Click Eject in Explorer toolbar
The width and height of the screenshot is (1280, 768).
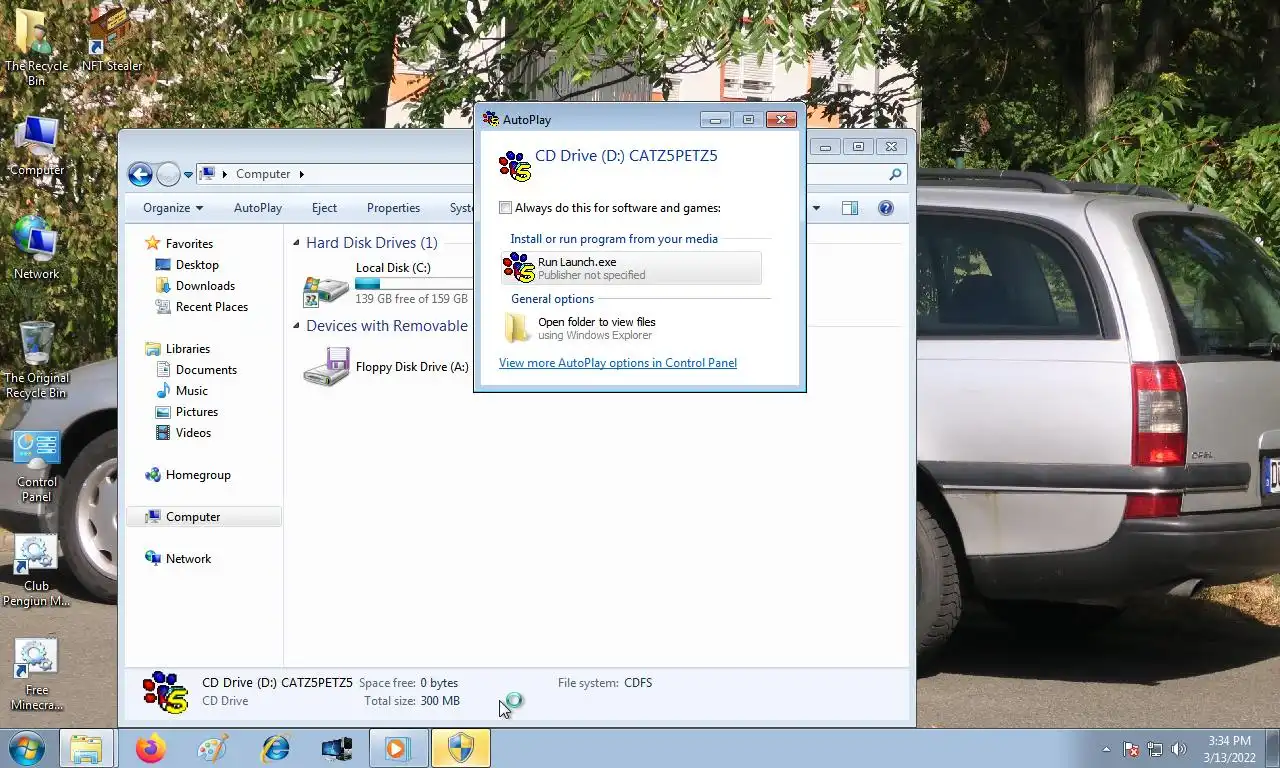324,208
